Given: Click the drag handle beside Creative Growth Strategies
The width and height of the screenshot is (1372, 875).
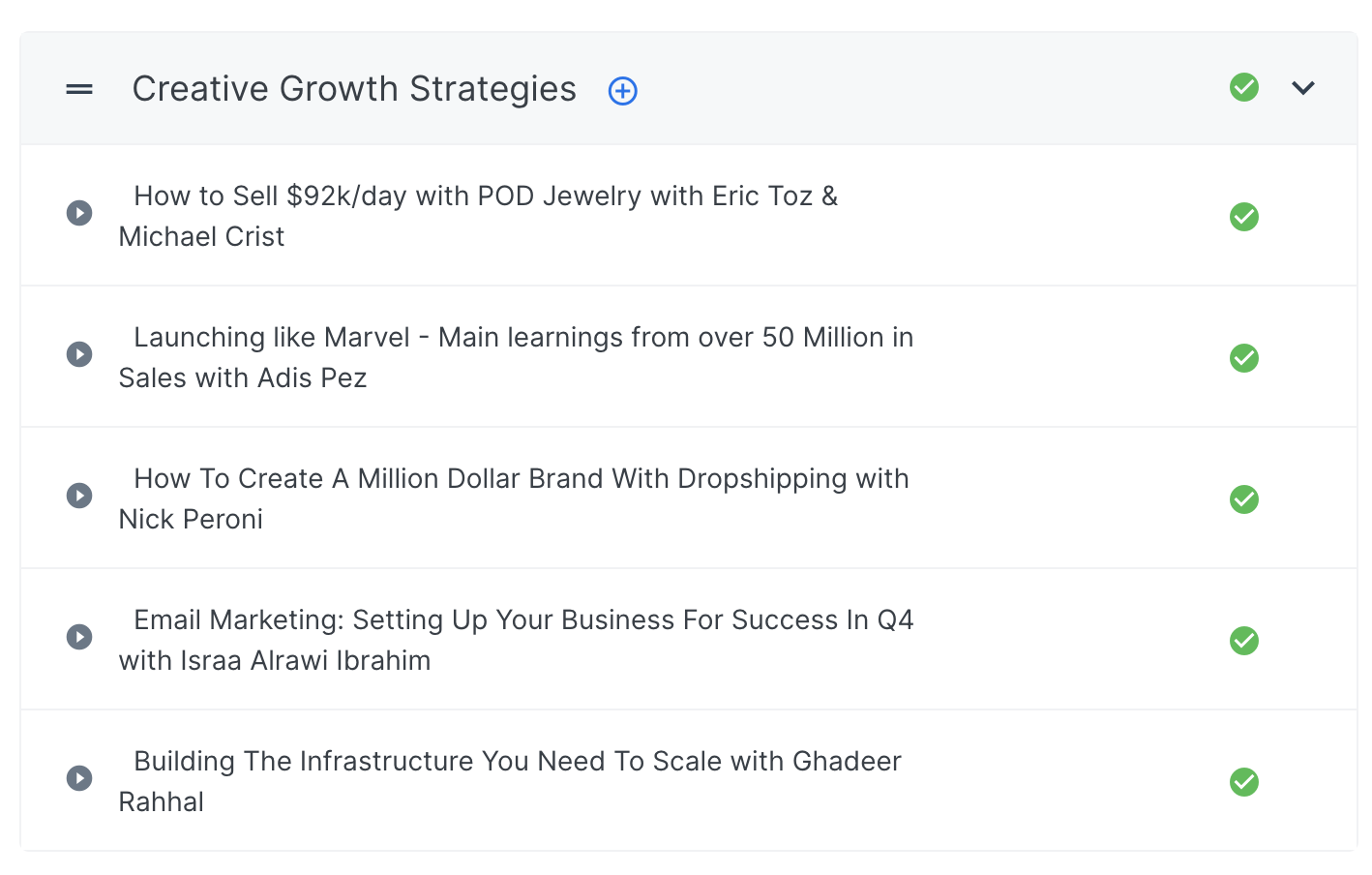Looking at the screenshot, I should (79, 89).
